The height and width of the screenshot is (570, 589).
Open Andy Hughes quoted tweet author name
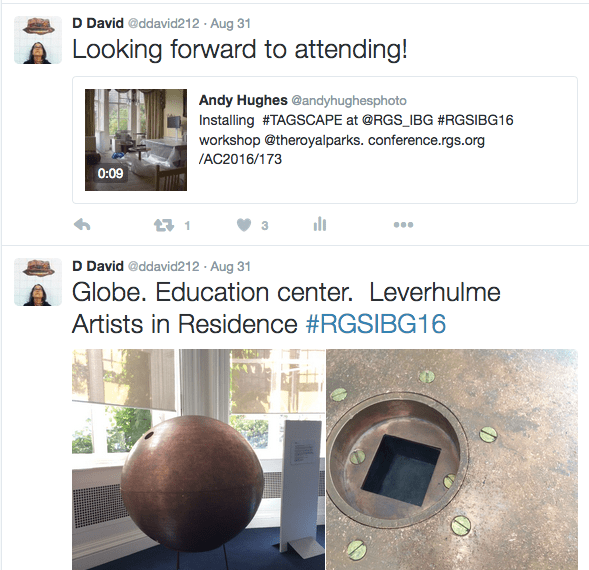pyautogui.click(x=243, y=100)
